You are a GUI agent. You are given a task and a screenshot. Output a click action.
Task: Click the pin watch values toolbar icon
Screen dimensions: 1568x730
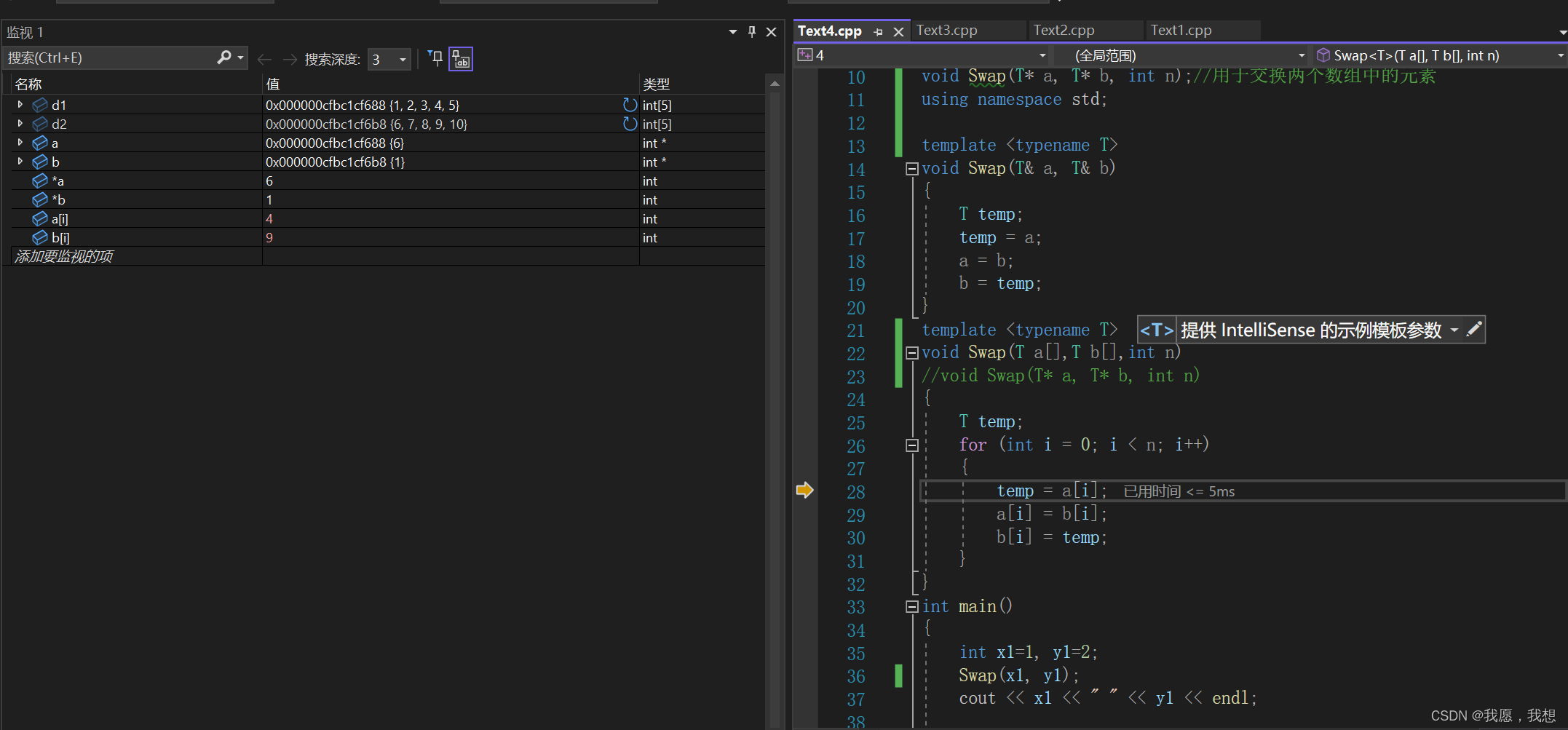(x=435, y=58)
